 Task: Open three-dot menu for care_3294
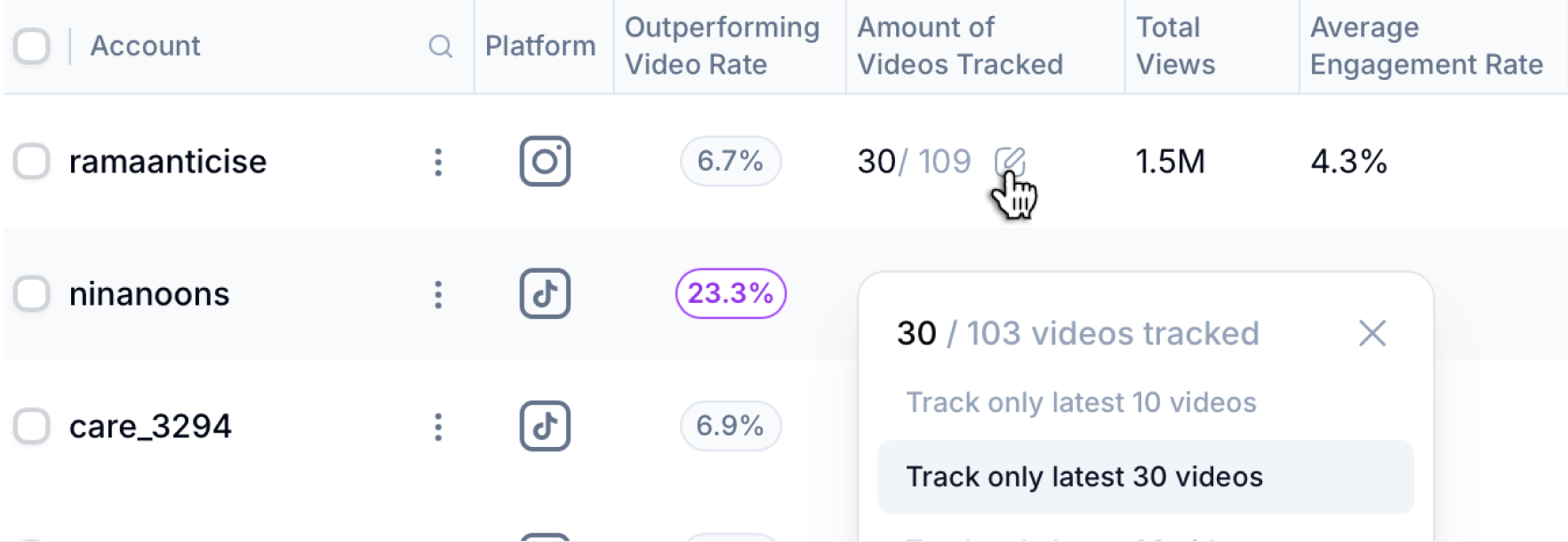tap(438, 426)
